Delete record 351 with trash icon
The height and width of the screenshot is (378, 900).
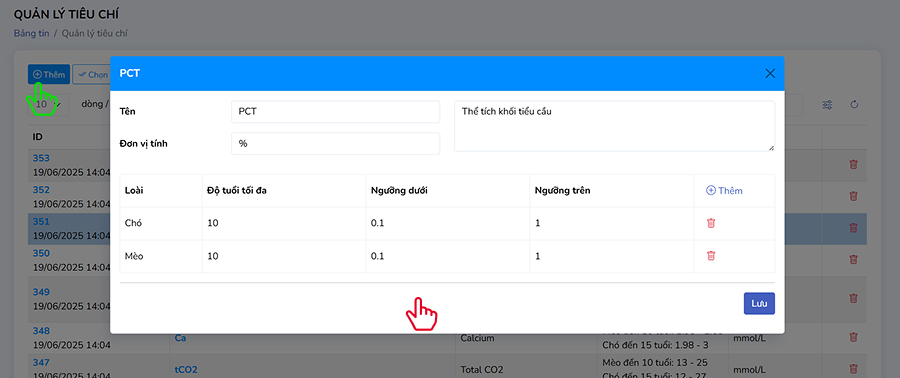pos(854,228)
